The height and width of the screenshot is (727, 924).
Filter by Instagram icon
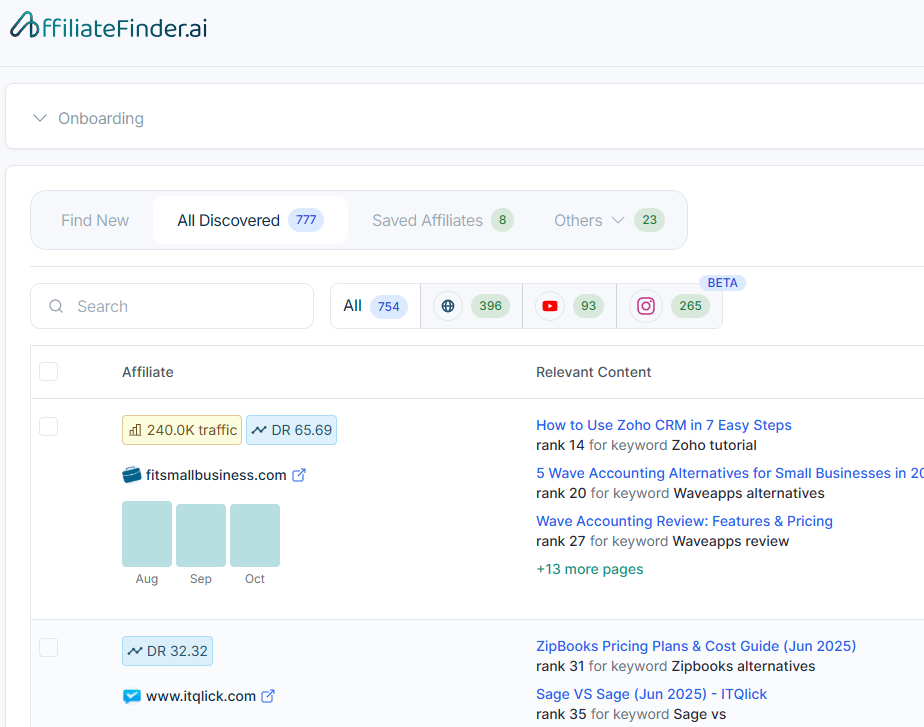tap(646, 306)
